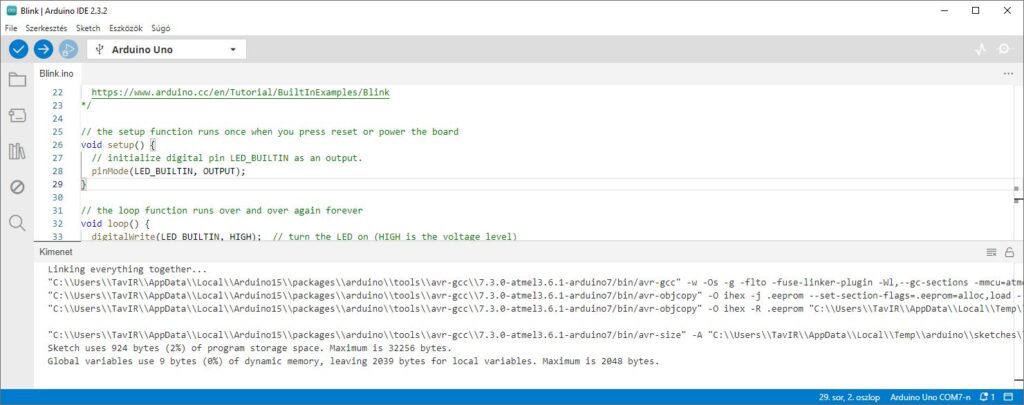Select the Blink.ino tab
This screenshot has height=405, width=1024.
point(56,74)
